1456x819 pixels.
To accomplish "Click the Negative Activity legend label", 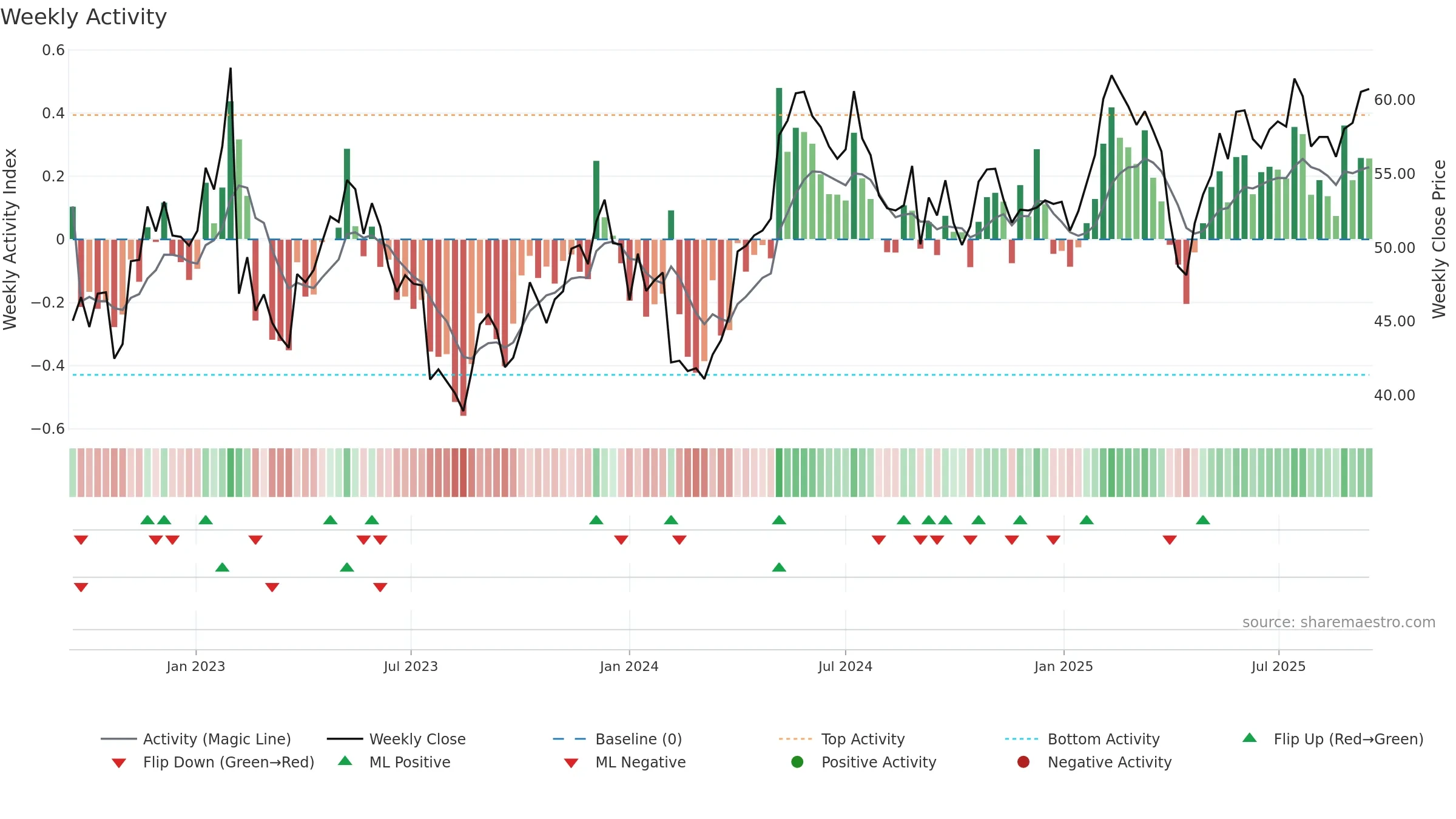I will (x=1110, y=762).
